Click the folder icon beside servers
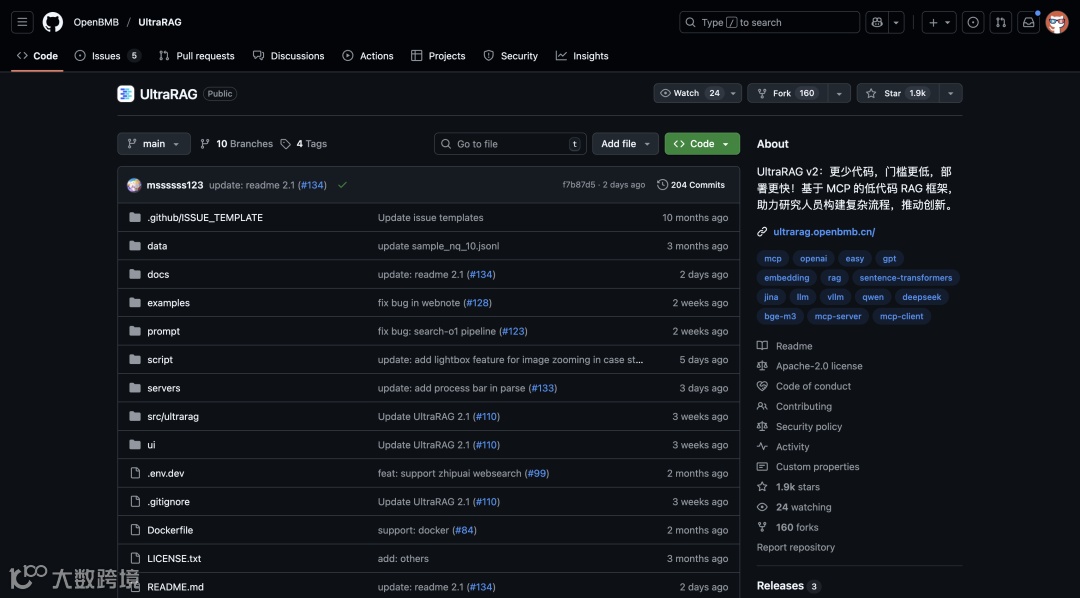1080x598 pixels. pos(135,388)
